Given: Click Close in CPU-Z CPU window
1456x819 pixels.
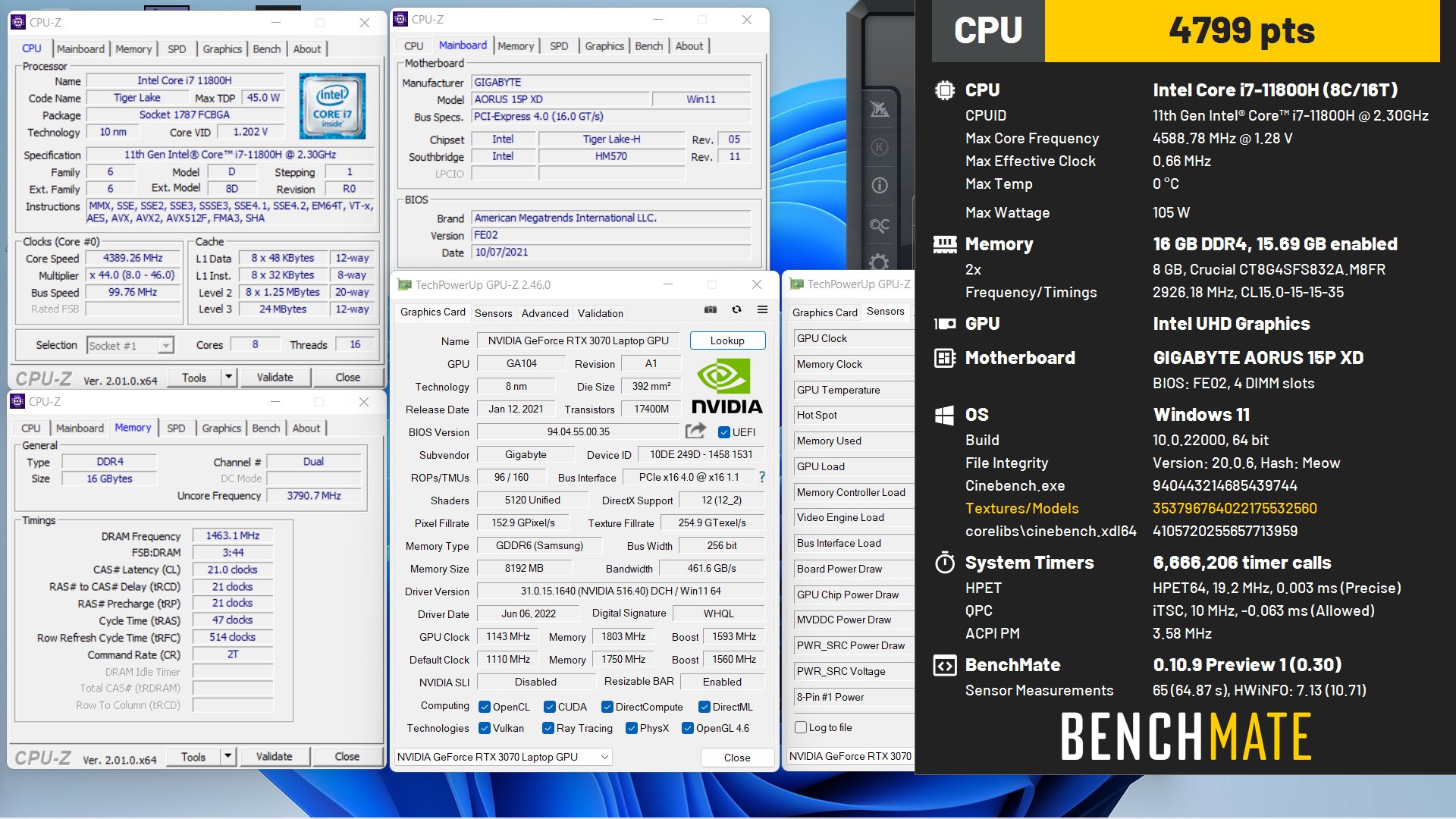Looking at the screenshot, I should pos(348,377).
